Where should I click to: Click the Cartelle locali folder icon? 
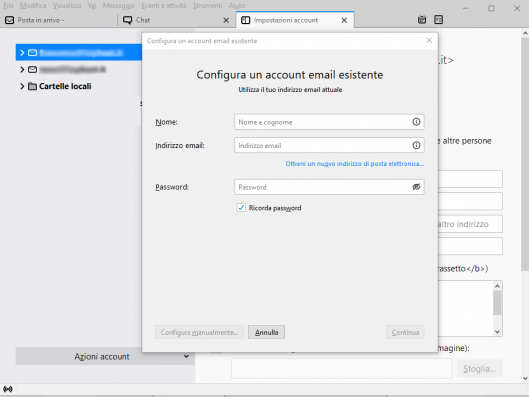32,86
